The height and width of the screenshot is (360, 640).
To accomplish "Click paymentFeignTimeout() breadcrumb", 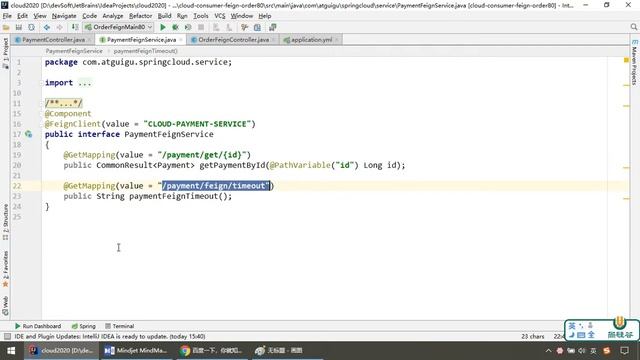I will pyautogui.click(x=145, y=51).
